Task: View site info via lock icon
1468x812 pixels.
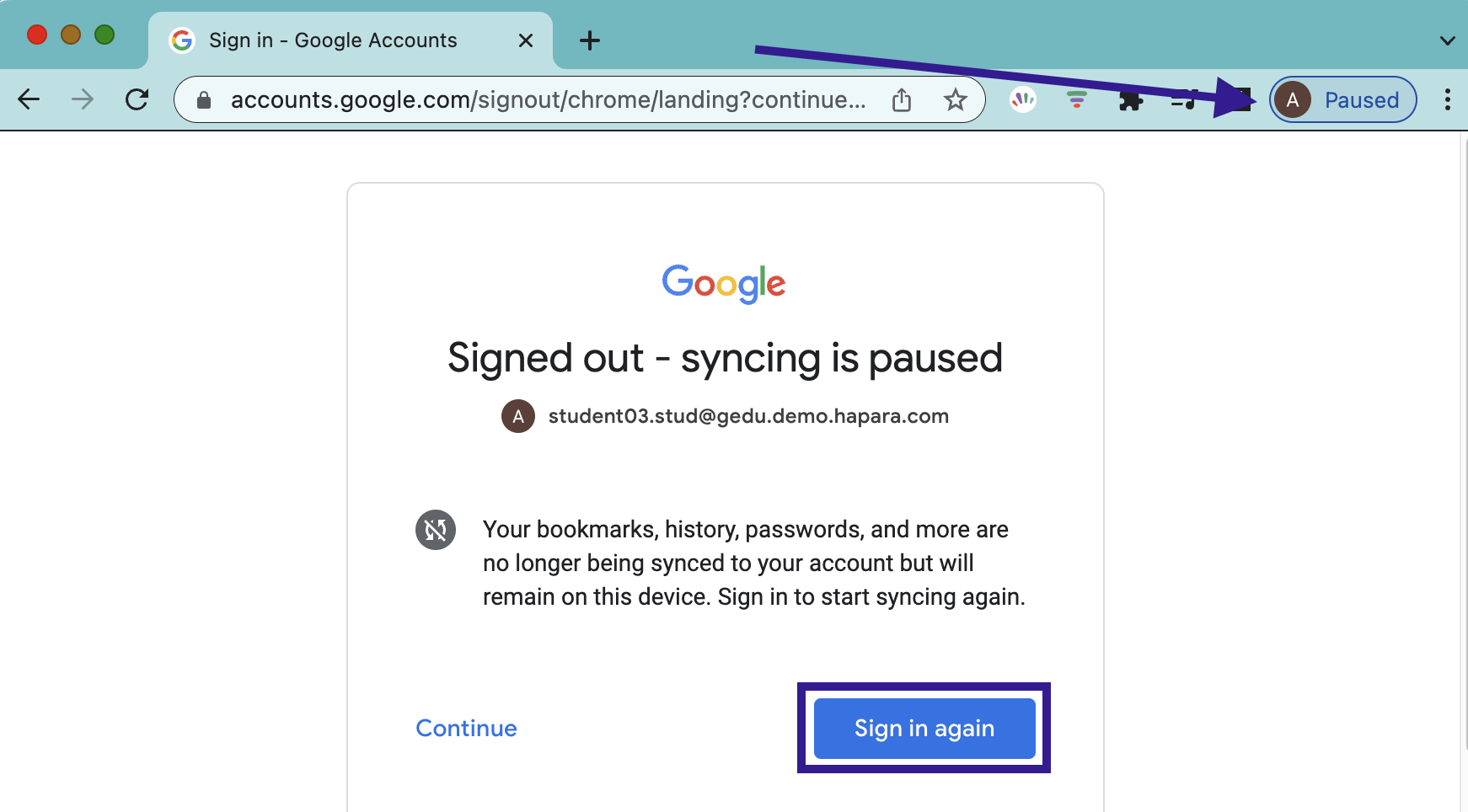Action: 204,100
